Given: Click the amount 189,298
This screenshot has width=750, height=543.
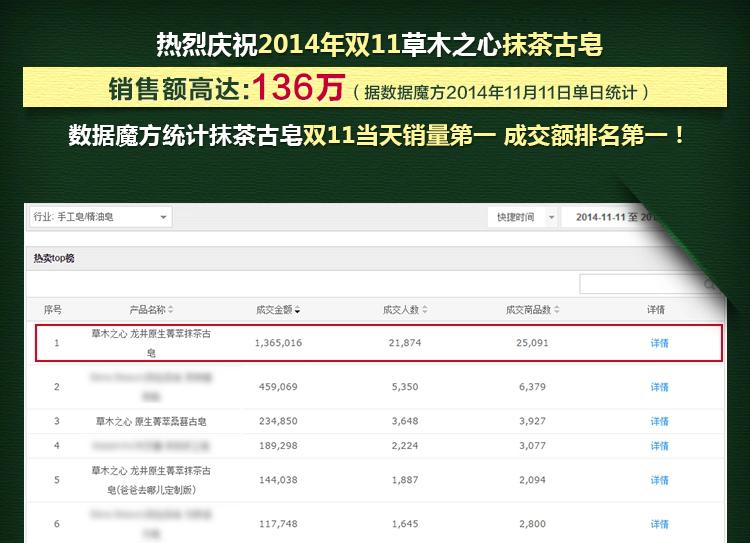Looking at the screenshot, I should [x=278, y=446].
